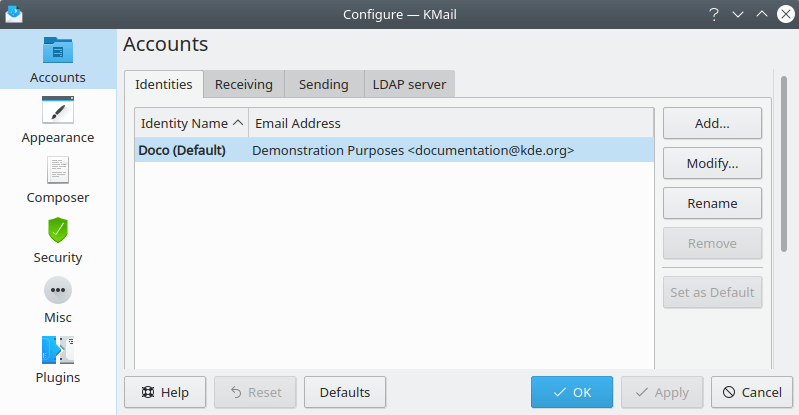Select the Plugins icon in sidebar
The width and height of the screenshot is (799, 415).
[x=58, y=350]
